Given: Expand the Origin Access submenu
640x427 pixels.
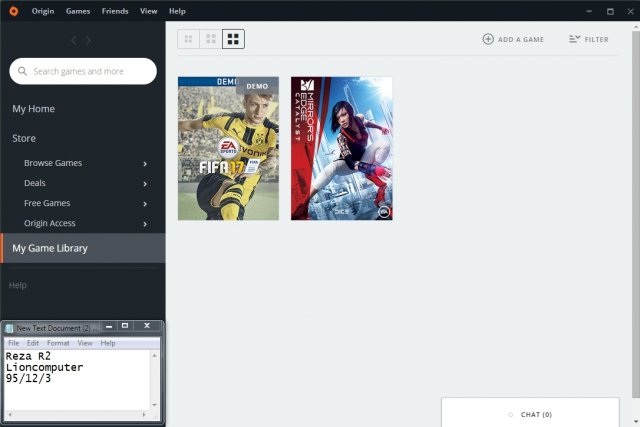Looking at the screenshot, I should [x=145, y=223].
